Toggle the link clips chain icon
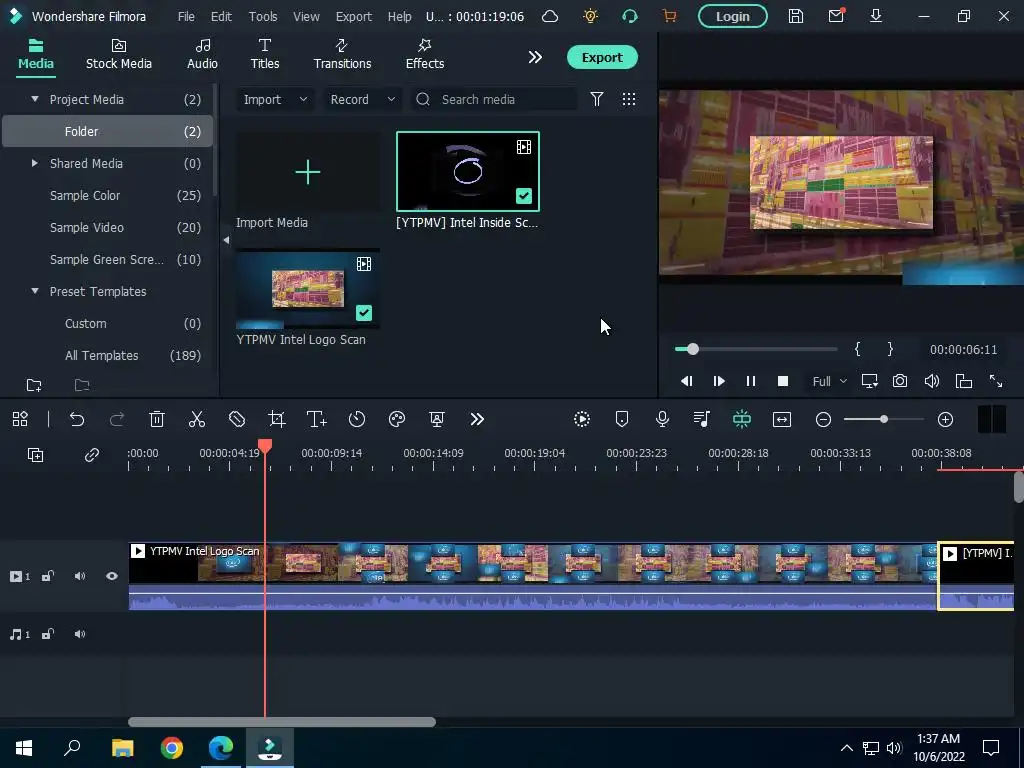 tap(92, 455)
